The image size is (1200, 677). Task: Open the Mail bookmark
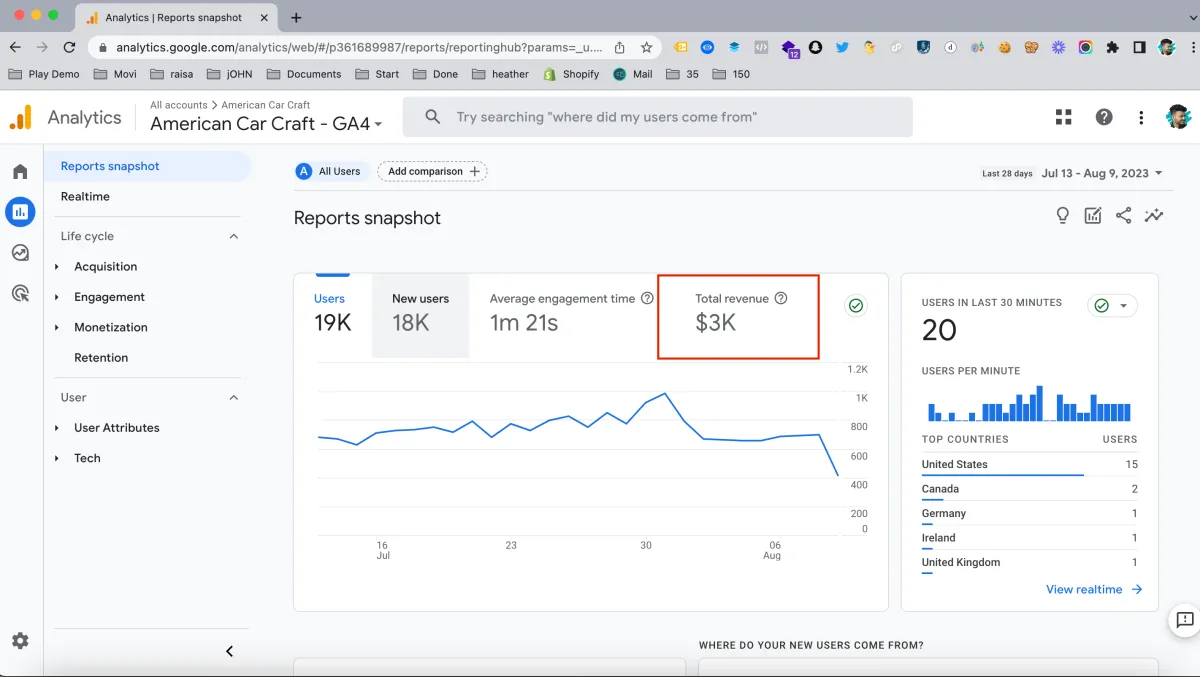[x=633, y=74]
